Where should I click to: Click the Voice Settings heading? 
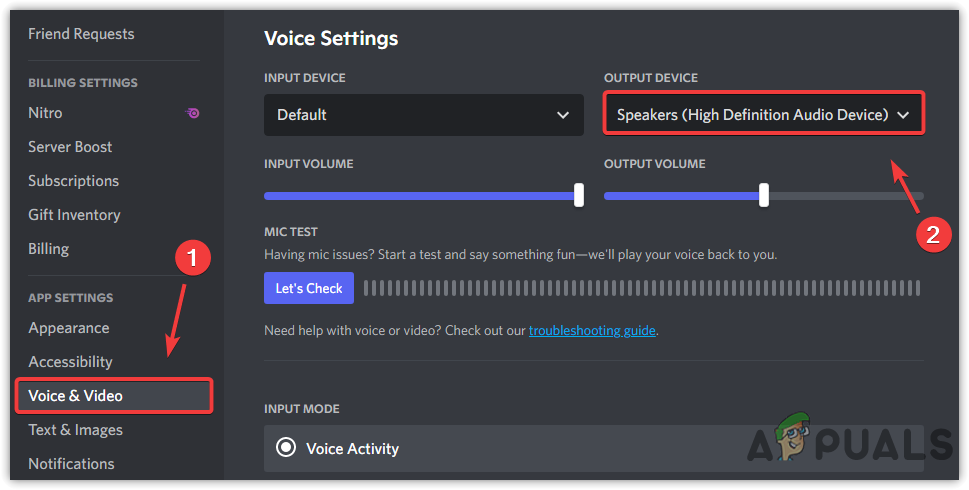click(x=331, y=38)
